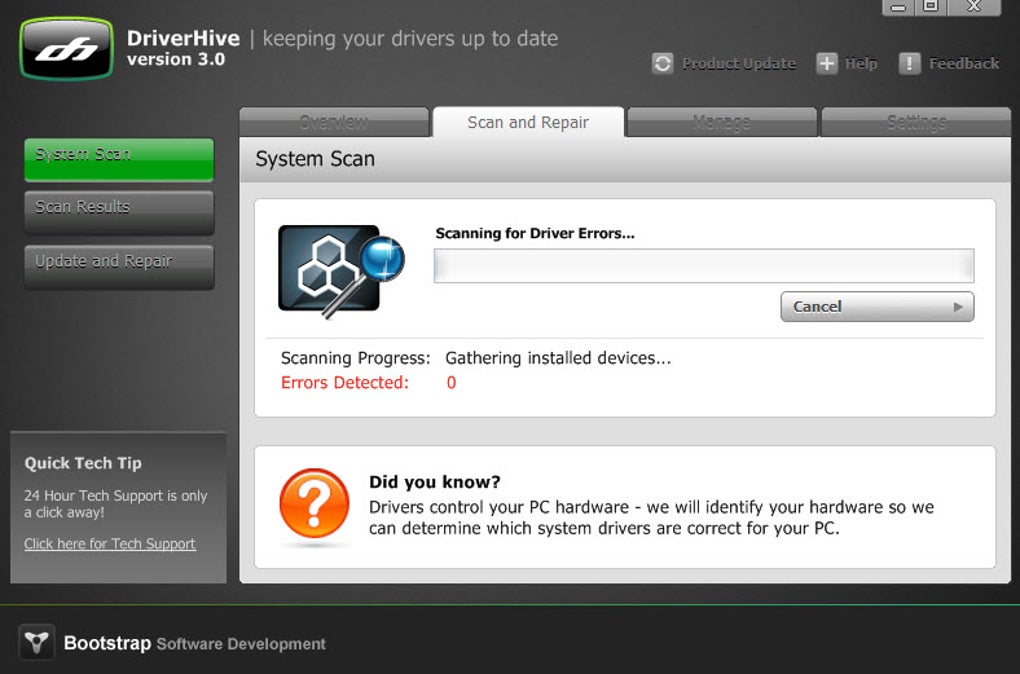Select System Scan in the sidebar
Viewport: 1020px width, 674px height.
[119, 159]
